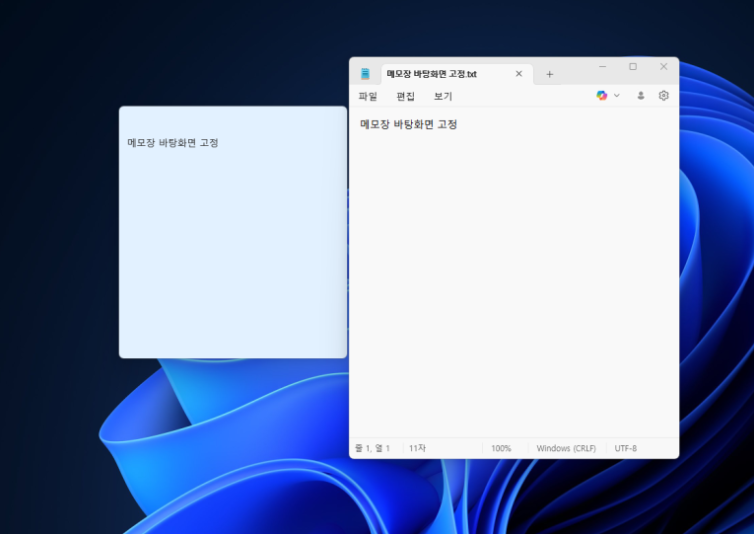Viewport: 754px width, 534px height.
Task: Expand the Copilot dropdown chevron
Action: 616,95
